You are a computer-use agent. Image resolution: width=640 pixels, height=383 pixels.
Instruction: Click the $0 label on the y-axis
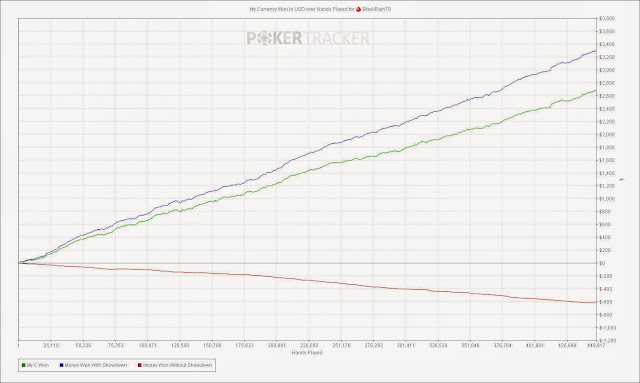(602, 263)
